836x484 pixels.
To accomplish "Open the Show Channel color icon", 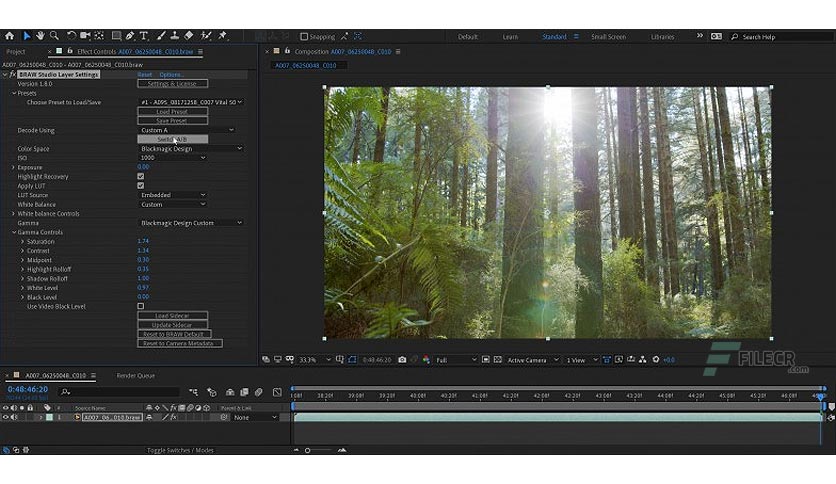I will 426,360.
